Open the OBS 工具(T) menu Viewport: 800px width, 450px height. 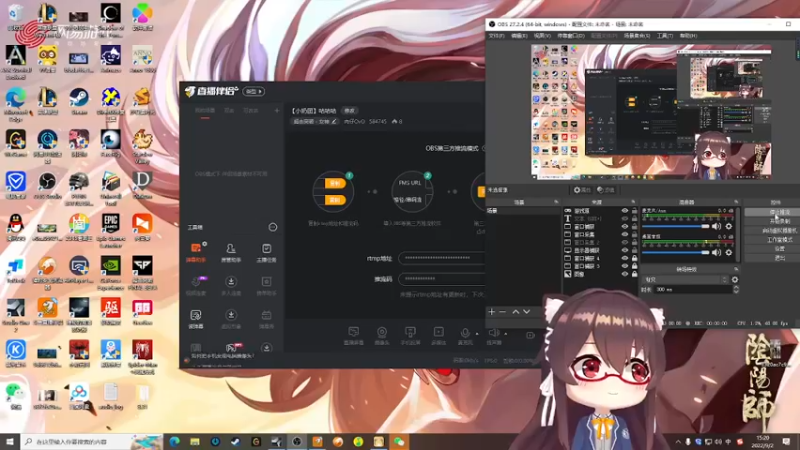point(665,36)
